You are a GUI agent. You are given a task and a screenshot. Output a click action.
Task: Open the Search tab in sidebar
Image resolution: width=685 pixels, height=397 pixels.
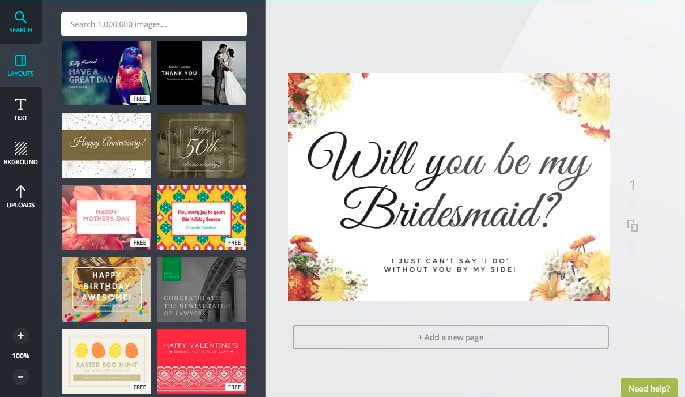pyautogui.click(x=21, y=22)
